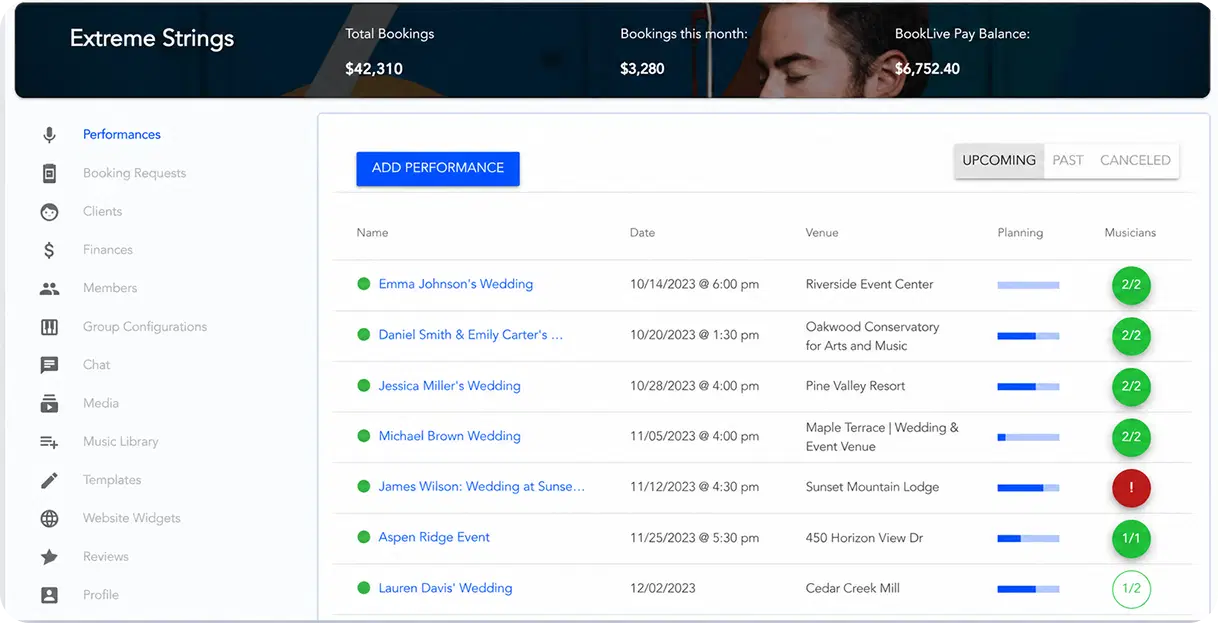Switch to the PAST tab
Image resolution: width=1218 pixels, height=623 pixels.
pyautogui.click(x=1068, y=160)
